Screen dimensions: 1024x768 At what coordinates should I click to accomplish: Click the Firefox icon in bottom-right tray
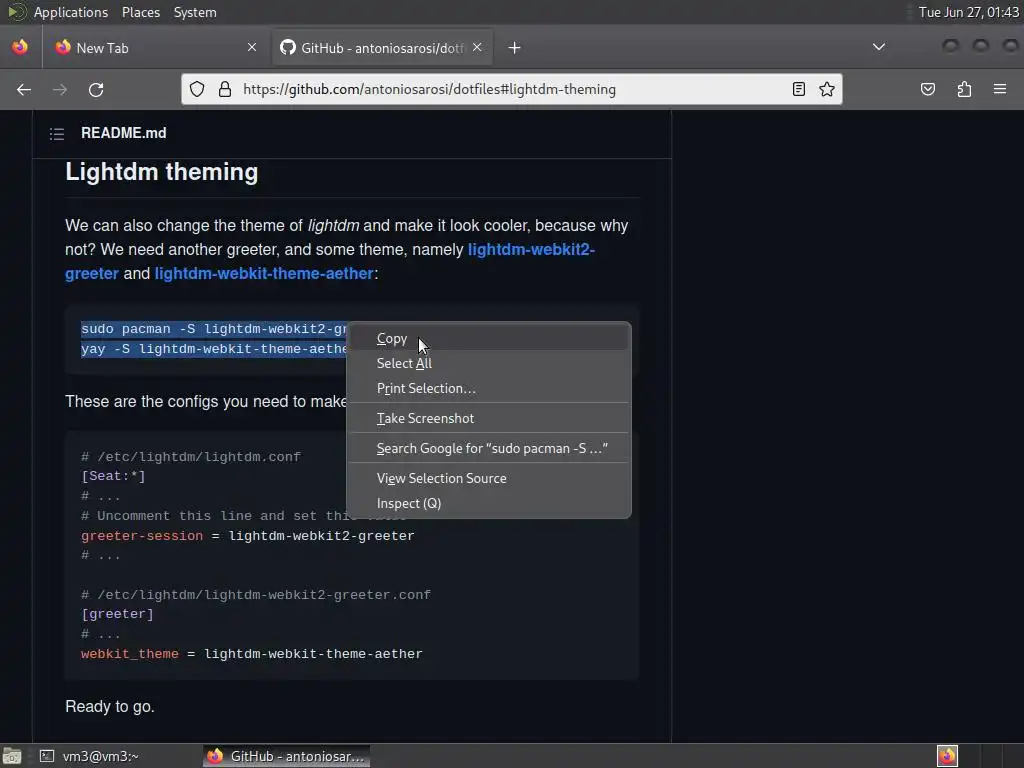point(947,756)
